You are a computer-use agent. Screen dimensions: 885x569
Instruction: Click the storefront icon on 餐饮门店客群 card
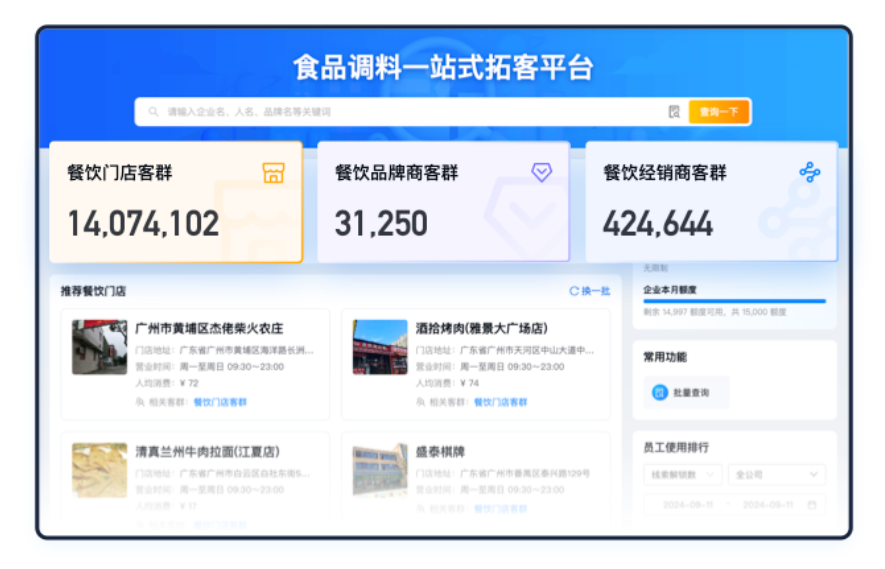coord(274,173)
